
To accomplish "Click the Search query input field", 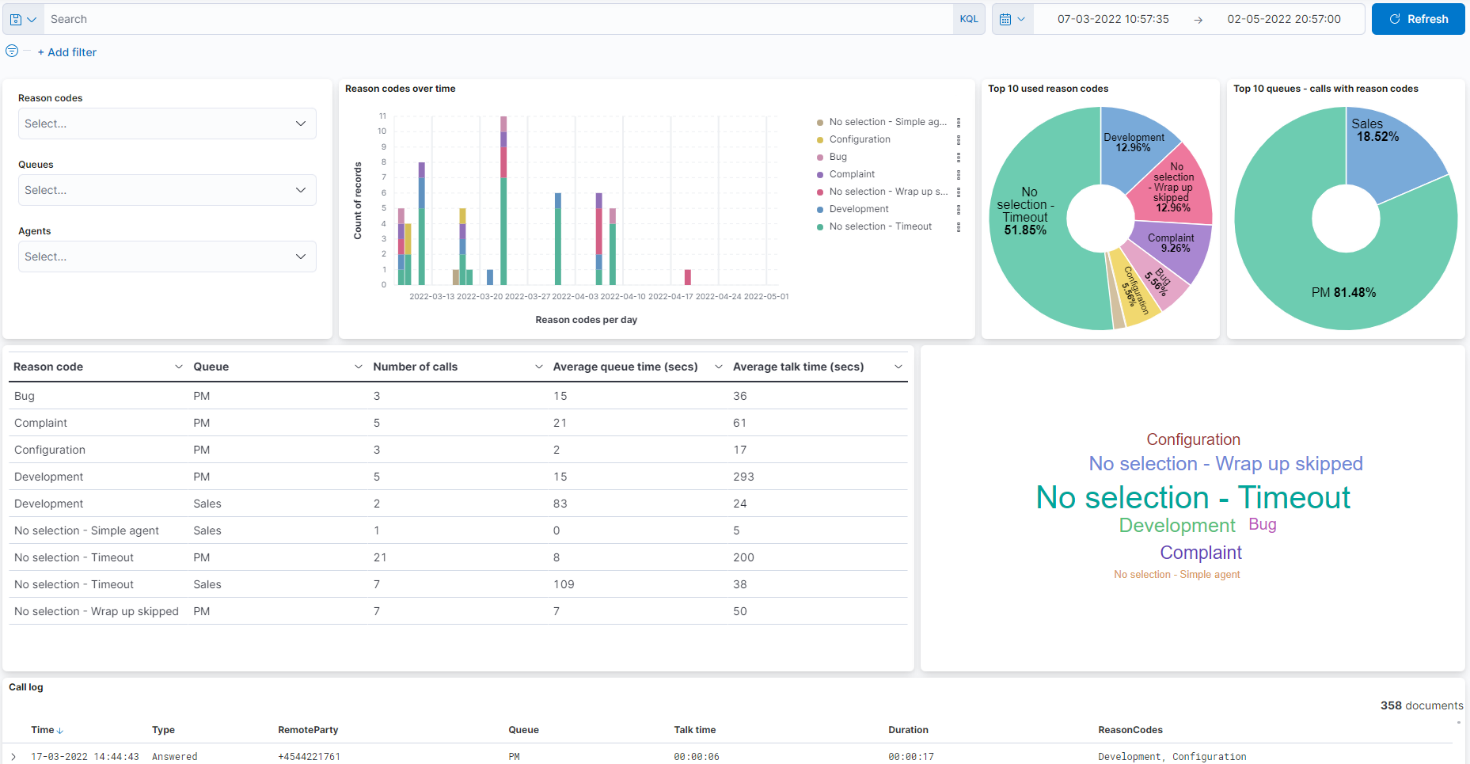I will point(498,19).
